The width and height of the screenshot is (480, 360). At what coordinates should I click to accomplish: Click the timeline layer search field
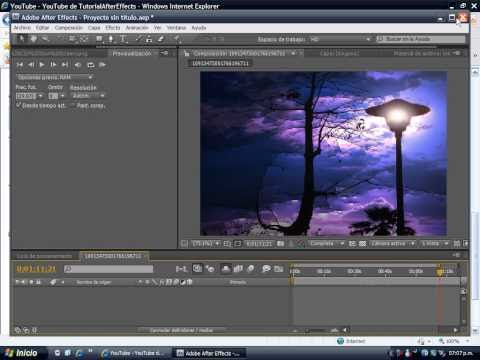pos(109,269)
